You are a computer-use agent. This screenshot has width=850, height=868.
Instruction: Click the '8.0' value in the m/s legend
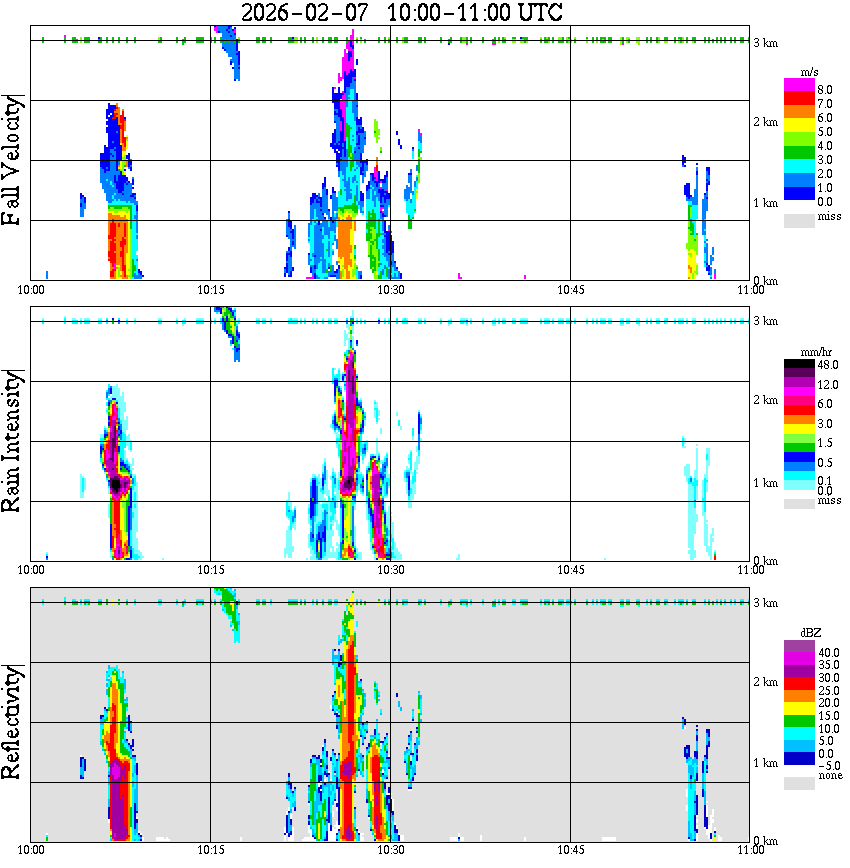825,90
